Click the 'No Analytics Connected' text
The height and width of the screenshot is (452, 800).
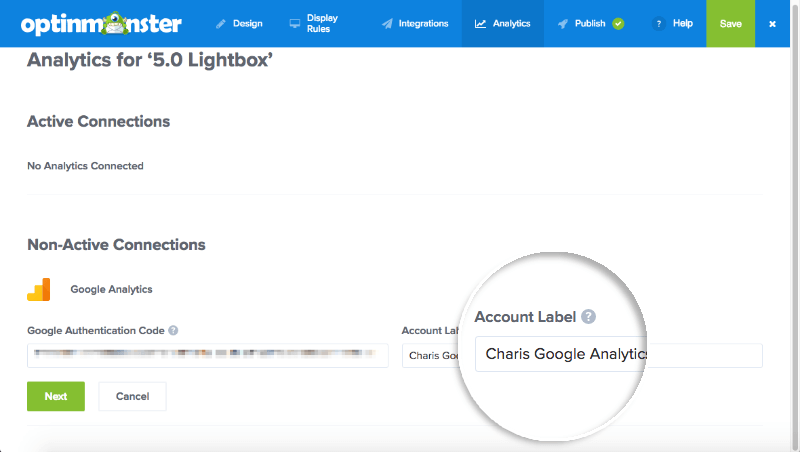[85, 166]
